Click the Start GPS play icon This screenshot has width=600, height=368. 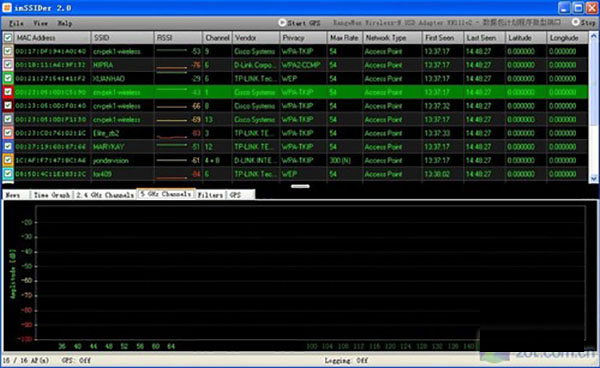click(x=282, y=23)
